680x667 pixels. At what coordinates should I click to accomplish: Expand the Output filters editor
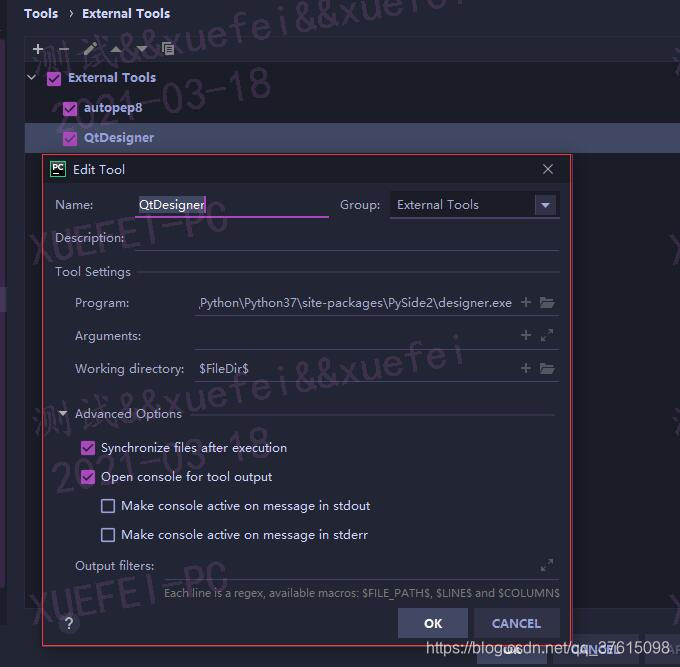click(547, 565)
